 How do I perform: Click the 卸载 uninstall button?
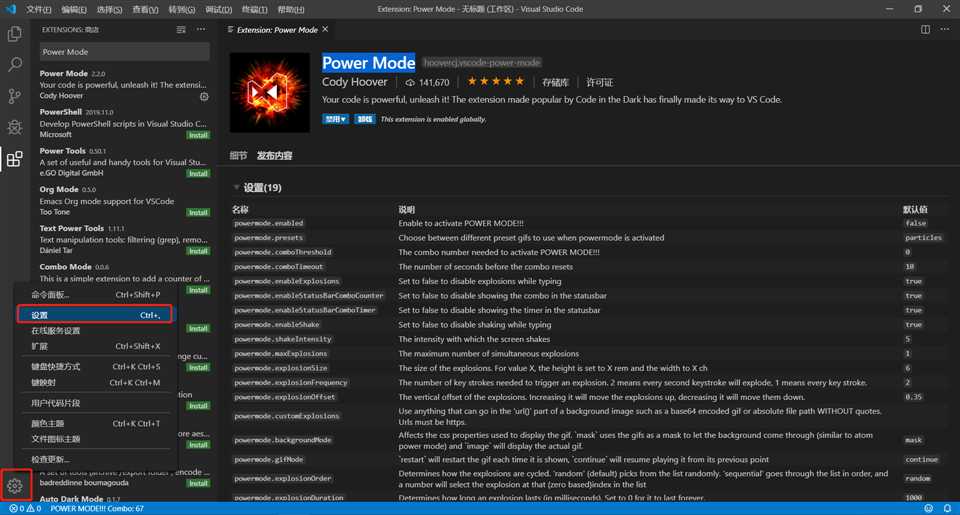[364, 119]
